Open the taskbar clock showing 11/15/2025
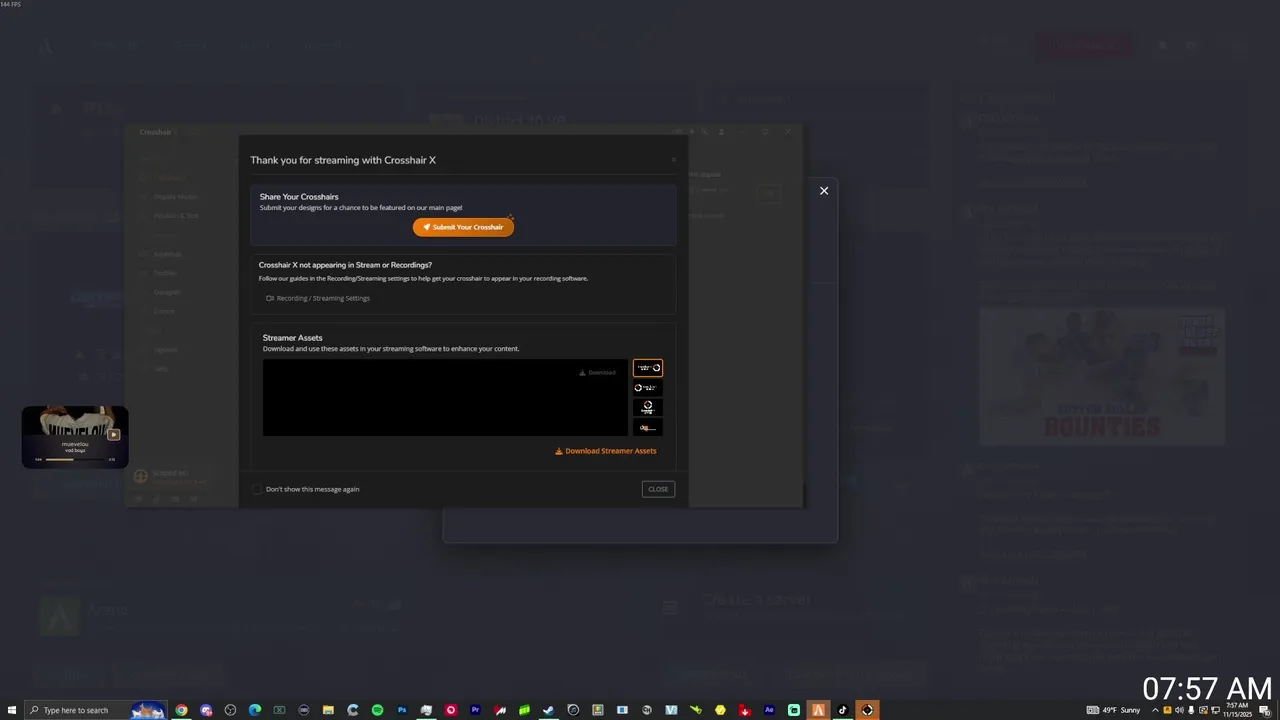The width and height of the screenshot is (1280, 720). tap(1237, 710)
